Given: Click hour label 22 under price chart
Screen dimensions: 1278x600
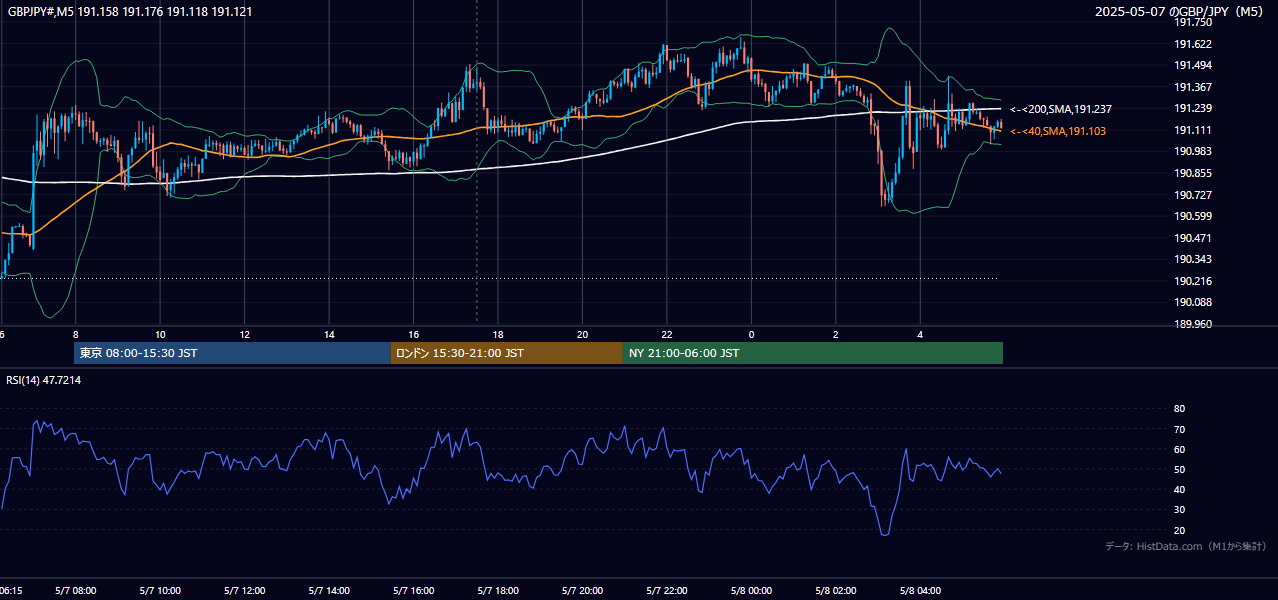Looking at the screenshot, I should click(x=667, y=335).
